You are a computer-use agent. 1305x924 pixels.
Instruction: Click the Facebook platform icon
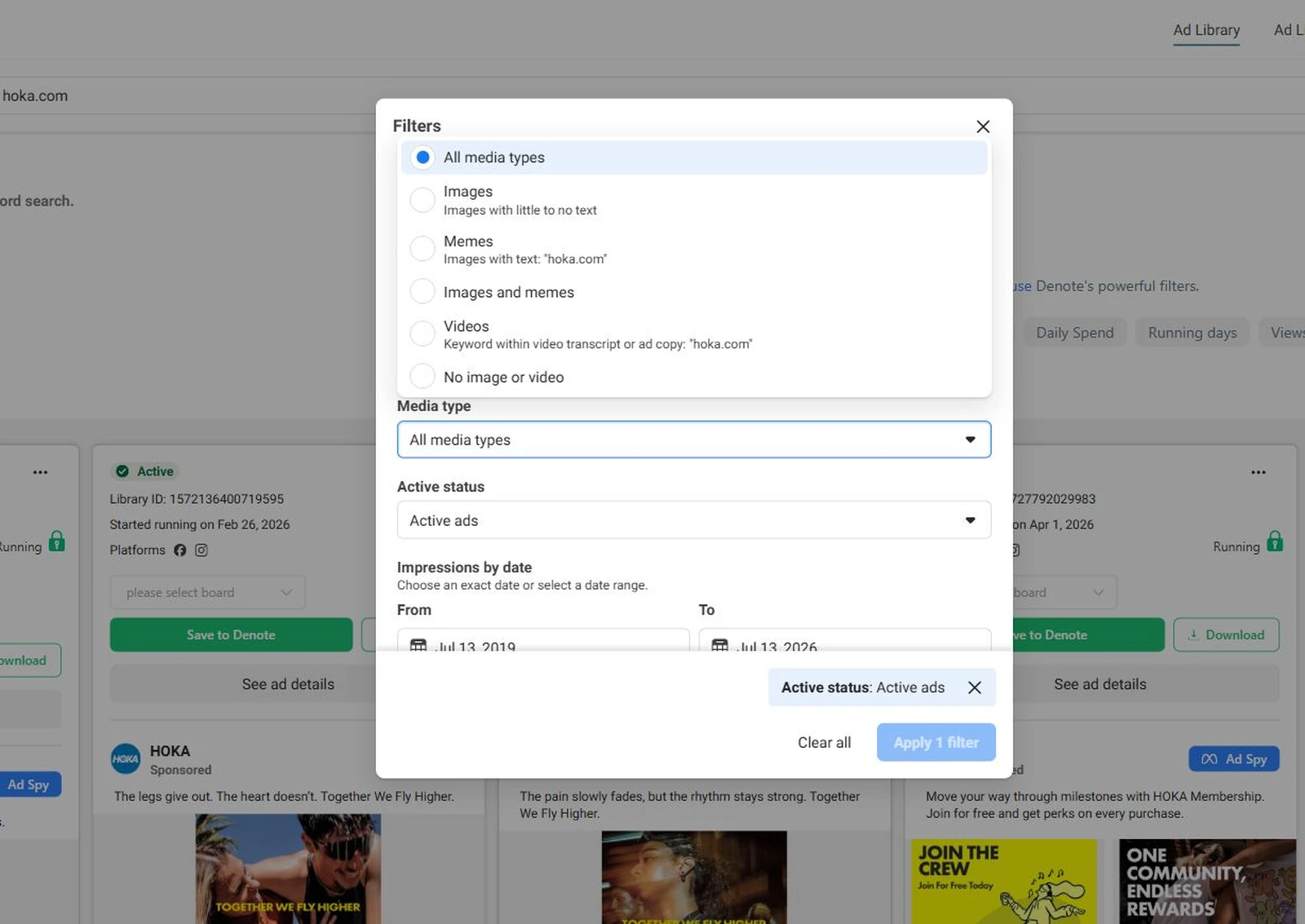179,550
